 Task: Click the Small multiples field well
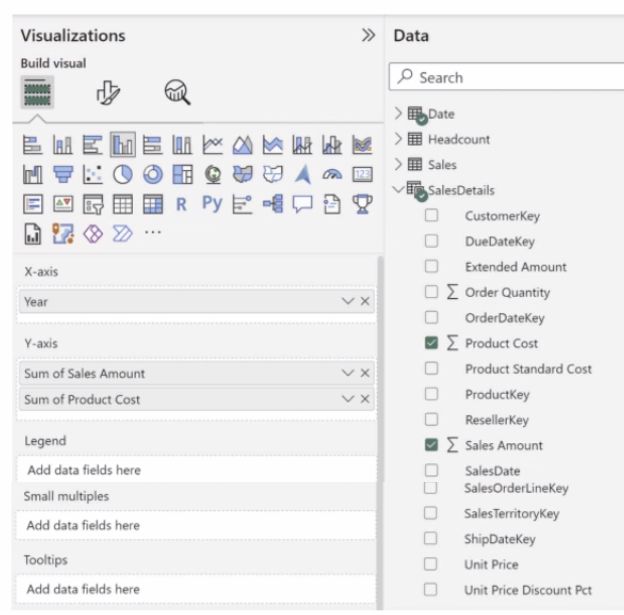[197, 525]
